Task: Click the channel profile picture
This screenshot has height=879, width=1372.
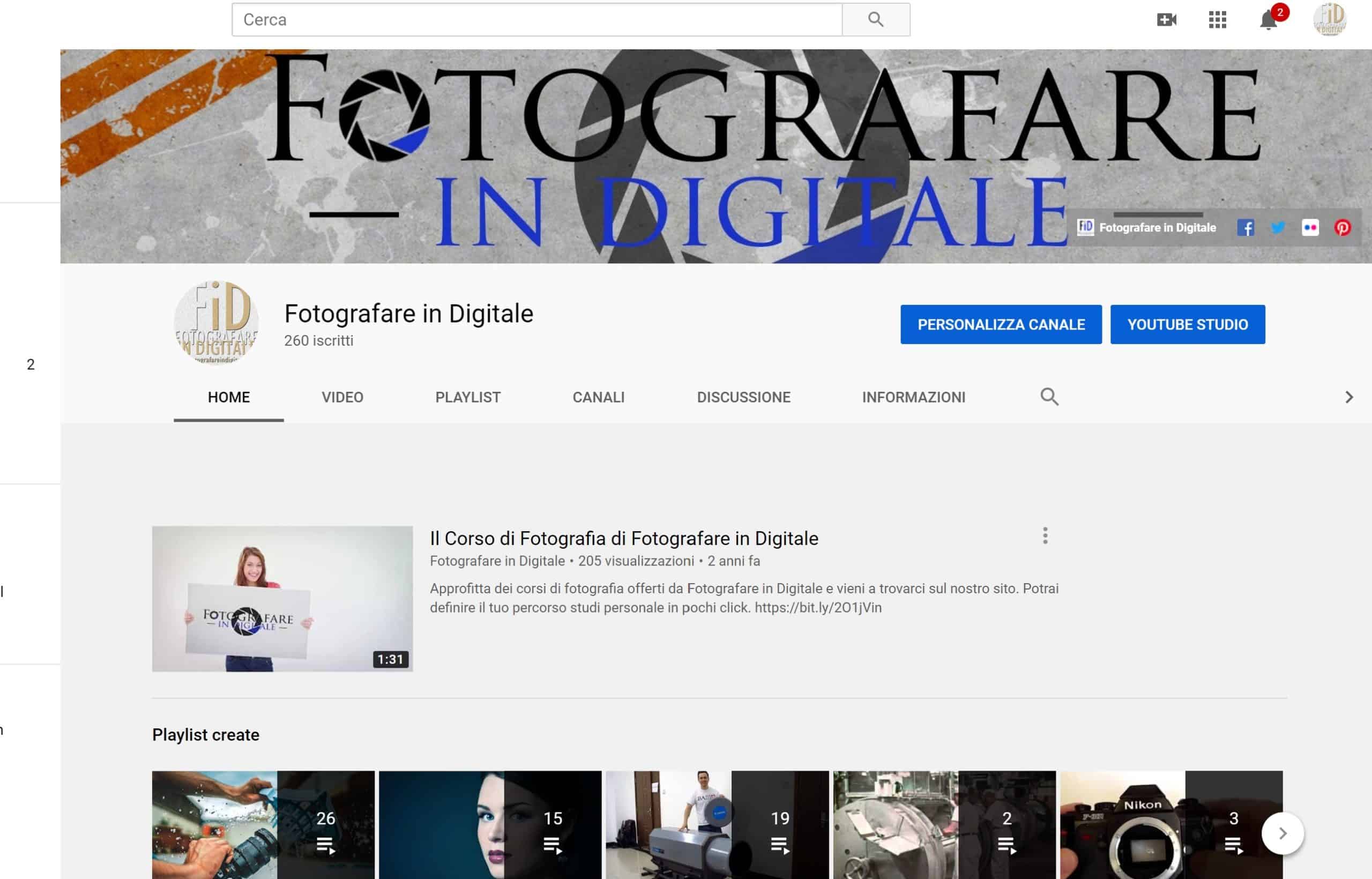Action: pos(217,323)
